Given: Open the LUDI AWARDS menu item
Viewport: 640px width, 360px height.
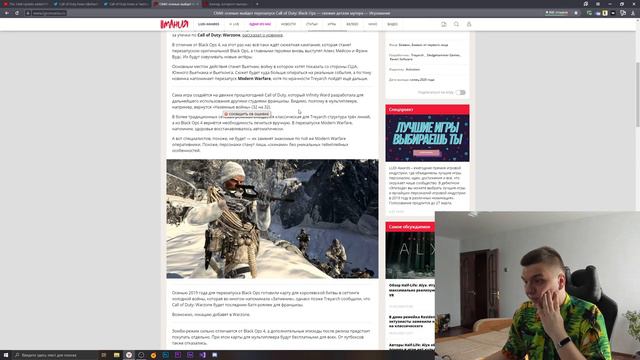Looking at the screenshot, I should 209,24.
